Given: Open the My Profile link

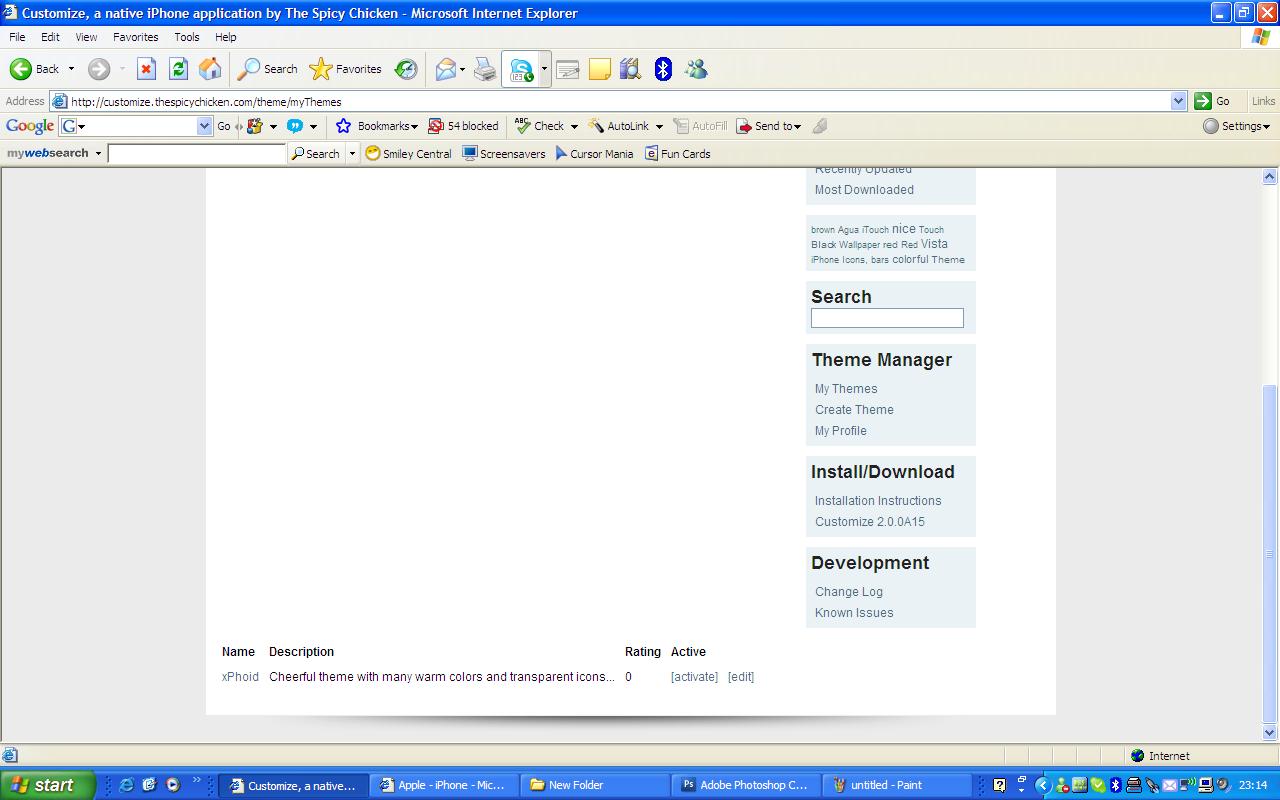Looking at the screenshot, I should pos(841,431).
